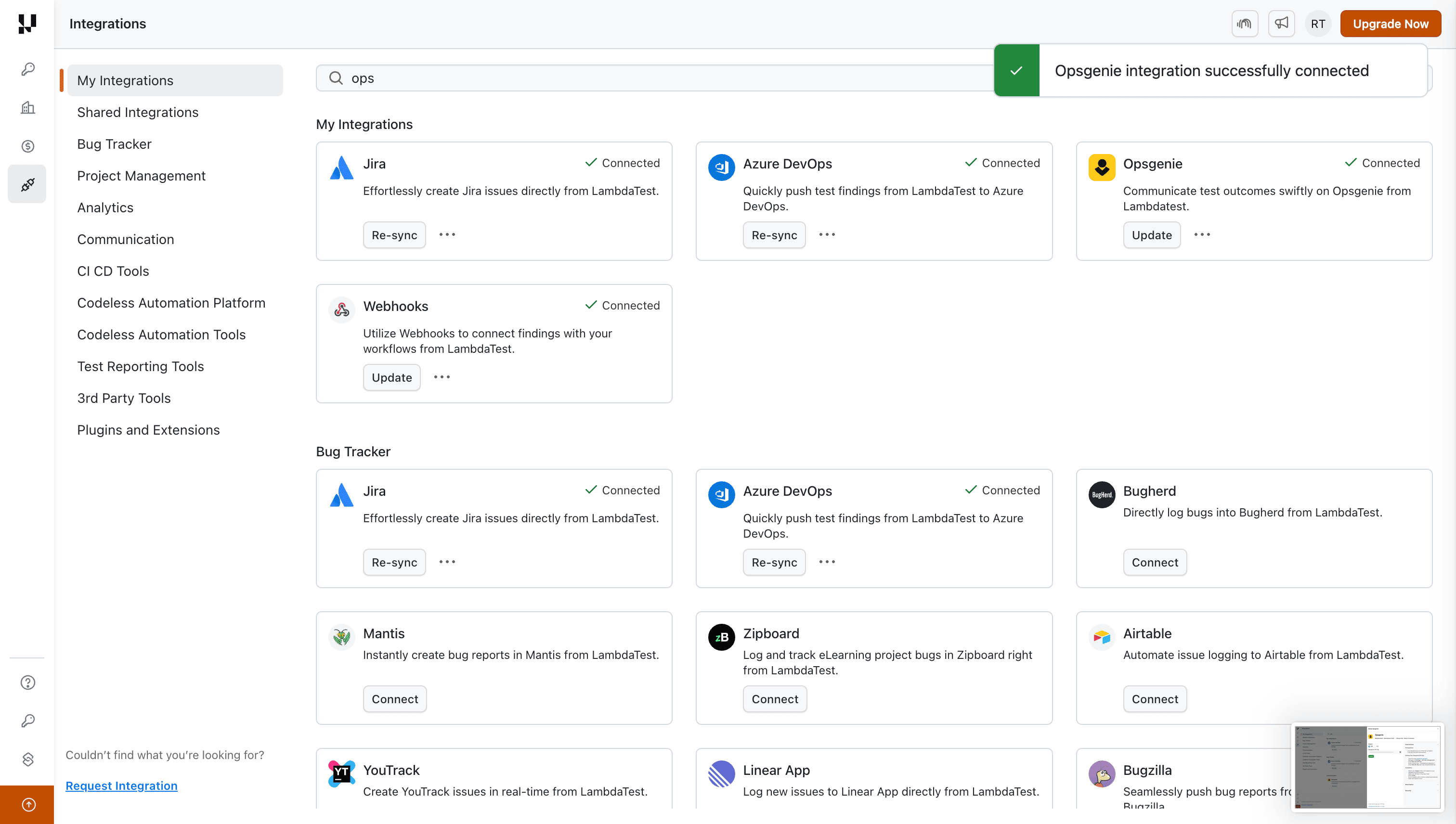Click the megaphone announcements icon in top bar
1456x824 pixels.
(x=1281, y=23)
